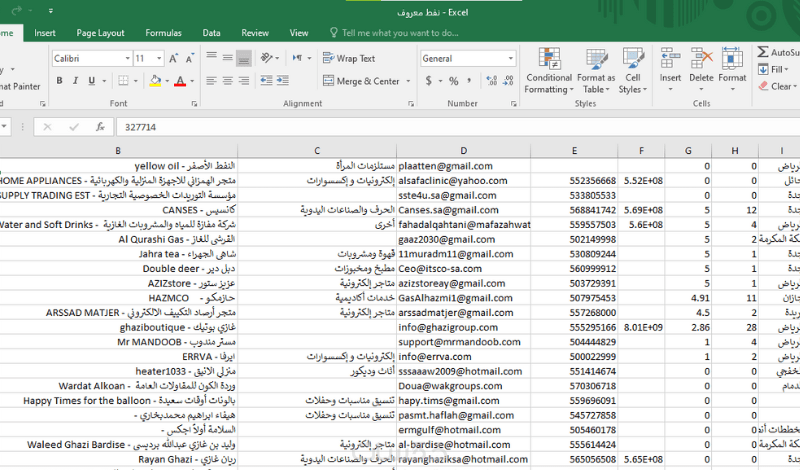The height and width of the screenshot is (470, 800).
Task: Open the Formulas tab
Action: pos(163,33)
